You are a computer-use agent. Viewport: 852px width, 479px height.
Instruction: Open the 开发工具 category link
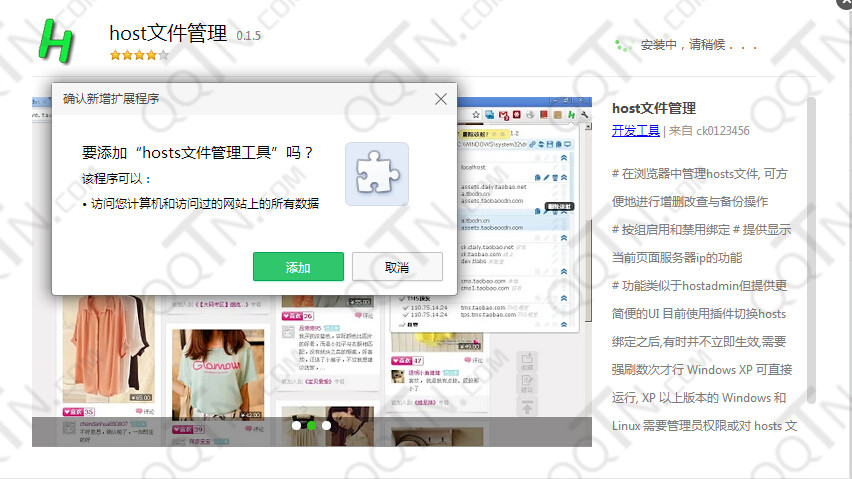click(x=635, y=130)
